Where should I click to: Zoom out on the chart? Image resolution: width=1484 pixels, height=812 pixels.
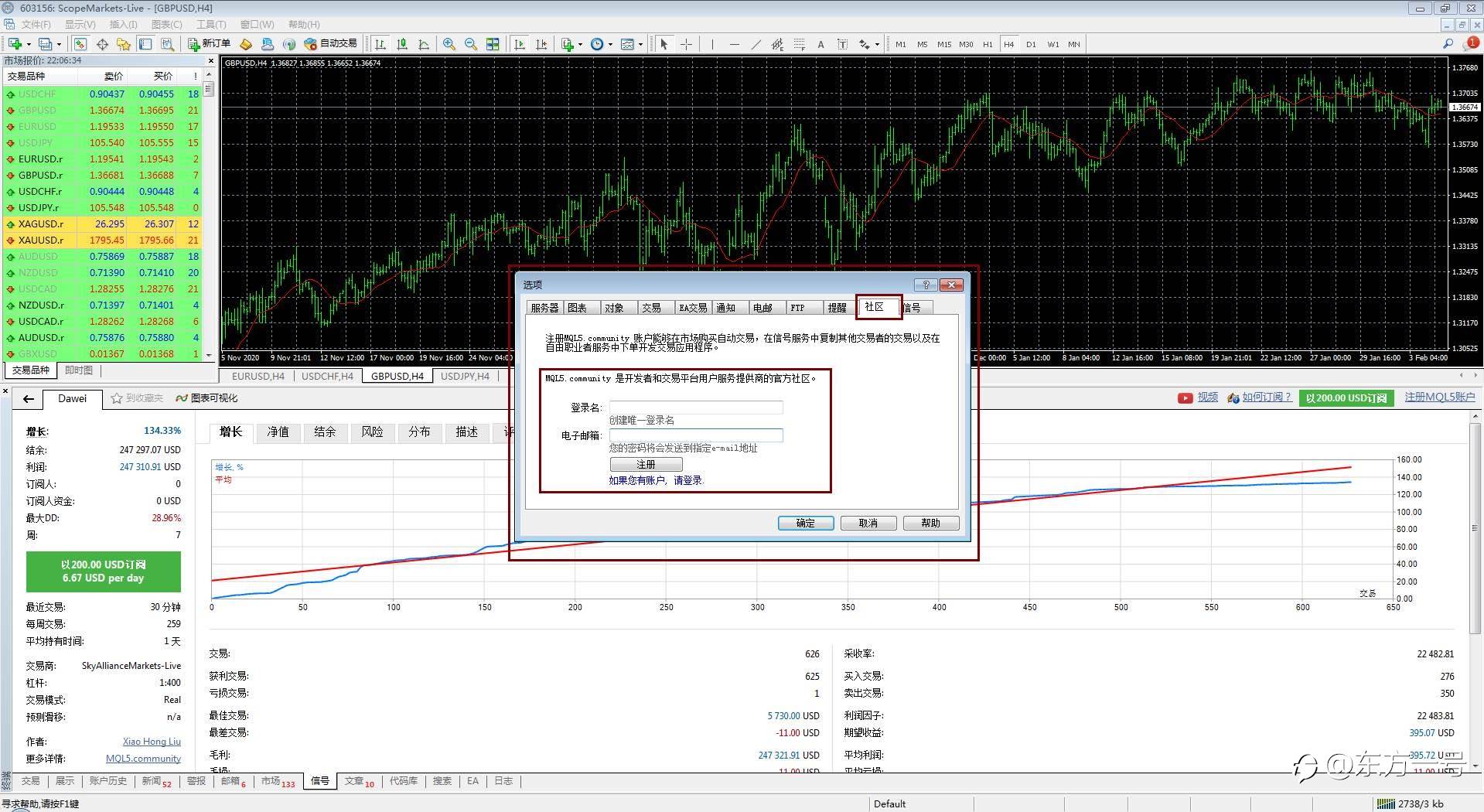470,44
